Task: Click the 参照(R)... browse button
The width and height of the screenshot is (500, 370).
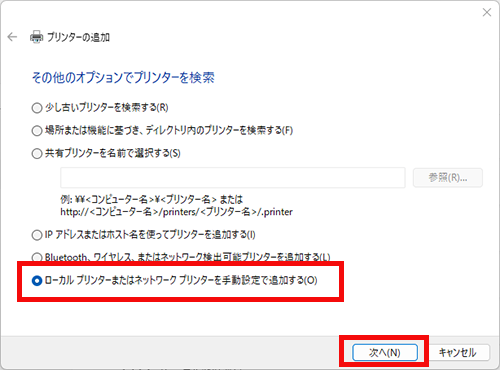Action: click(448, 178)
